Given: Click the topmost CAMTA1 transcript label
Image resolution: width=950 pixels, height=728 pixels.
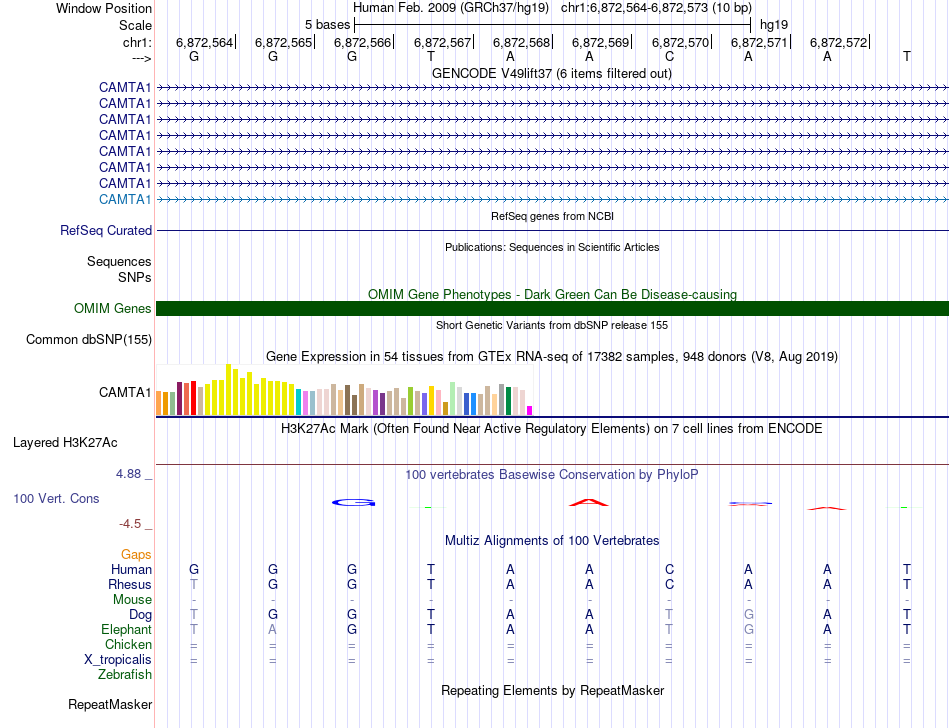Looking at the screenshot, I should [x=125, y=87].
